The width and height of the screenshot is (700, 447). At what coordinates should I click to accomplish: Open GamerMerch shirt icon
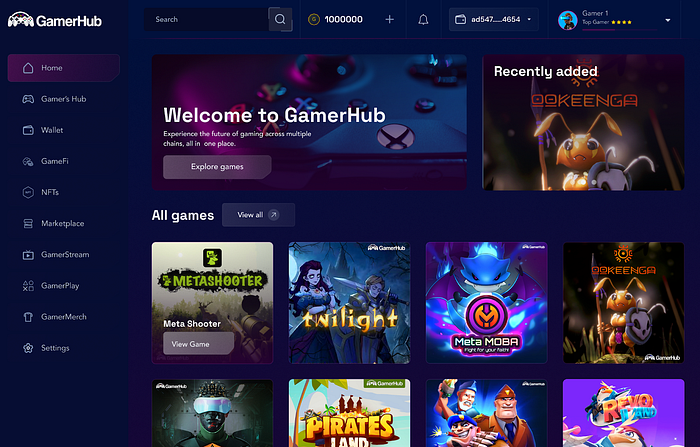[x=28, y=317]
